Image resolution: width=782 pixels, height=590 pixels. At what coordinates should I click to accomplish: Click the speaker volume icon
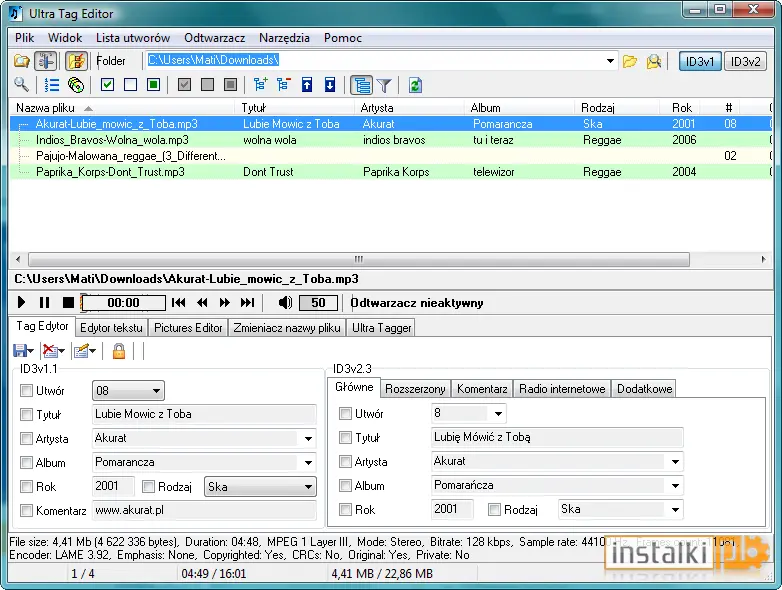(285, 303)
